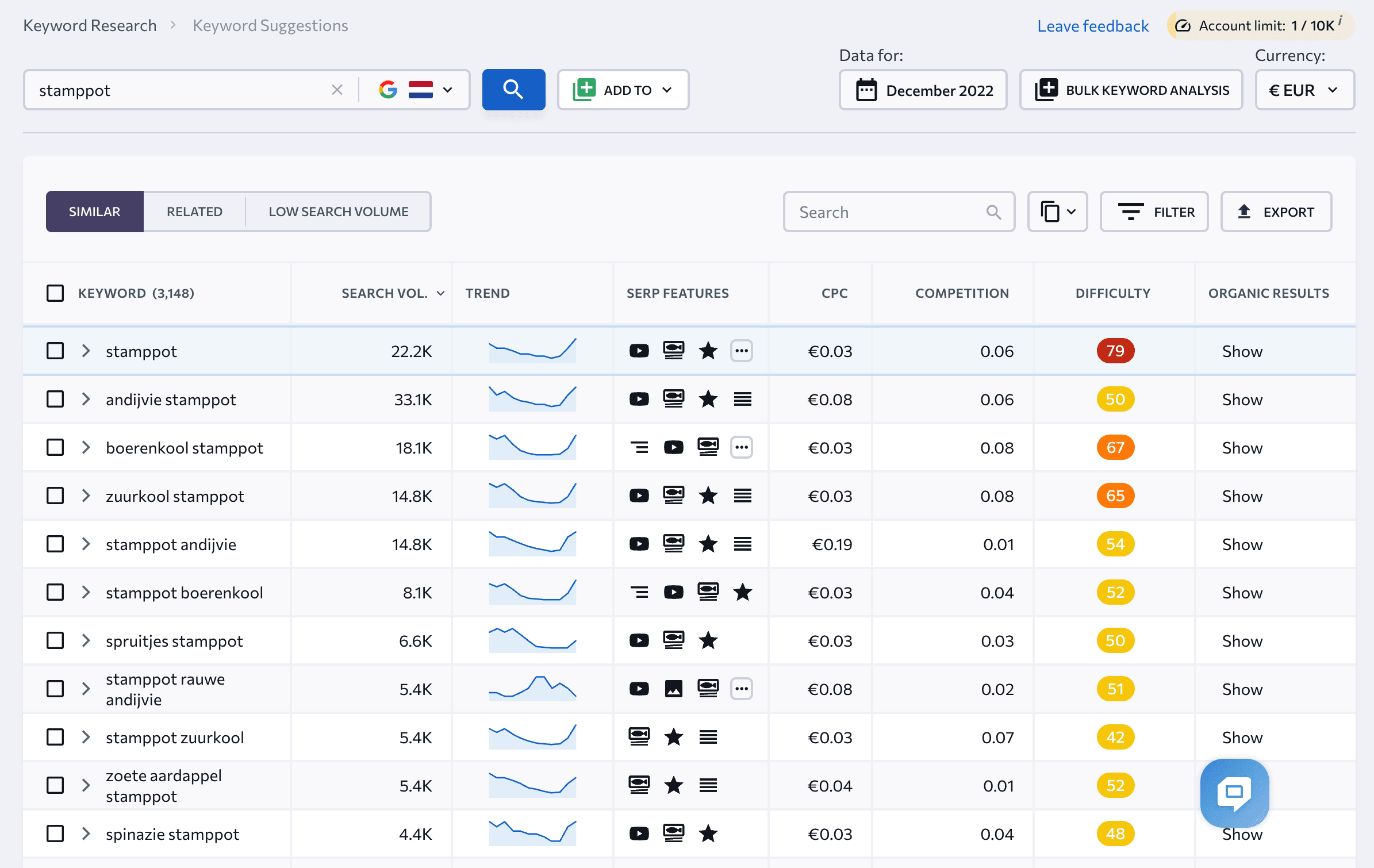Toggle the checkbox for andijvie stamppot row
The width and height of the screenshot is (1374, 868).
pyautogui.click(x=54, y=399)
